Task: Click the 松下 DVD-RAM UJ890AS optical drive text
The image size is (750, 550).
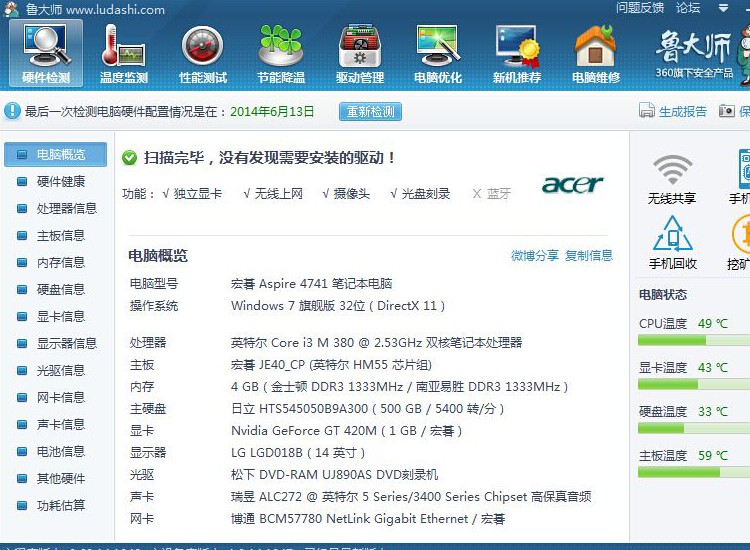Action: [334, 474]
